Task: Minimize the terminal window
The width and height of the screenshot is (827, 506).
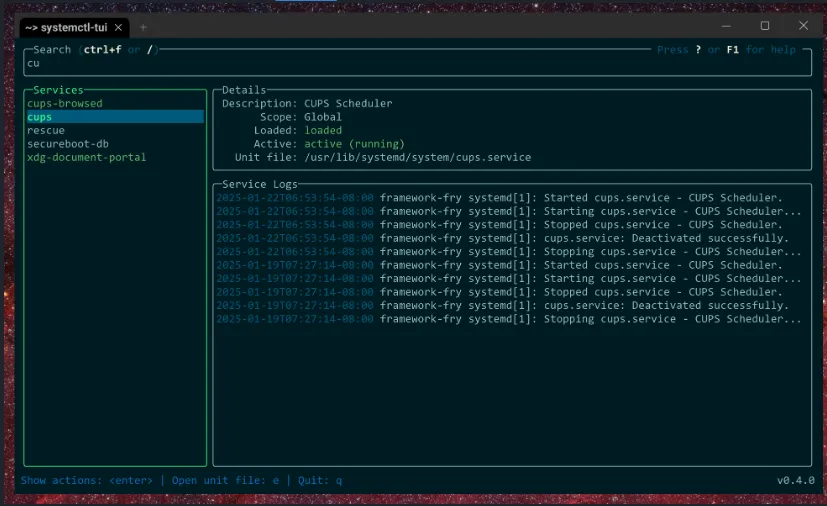Action: pos(727,26)
